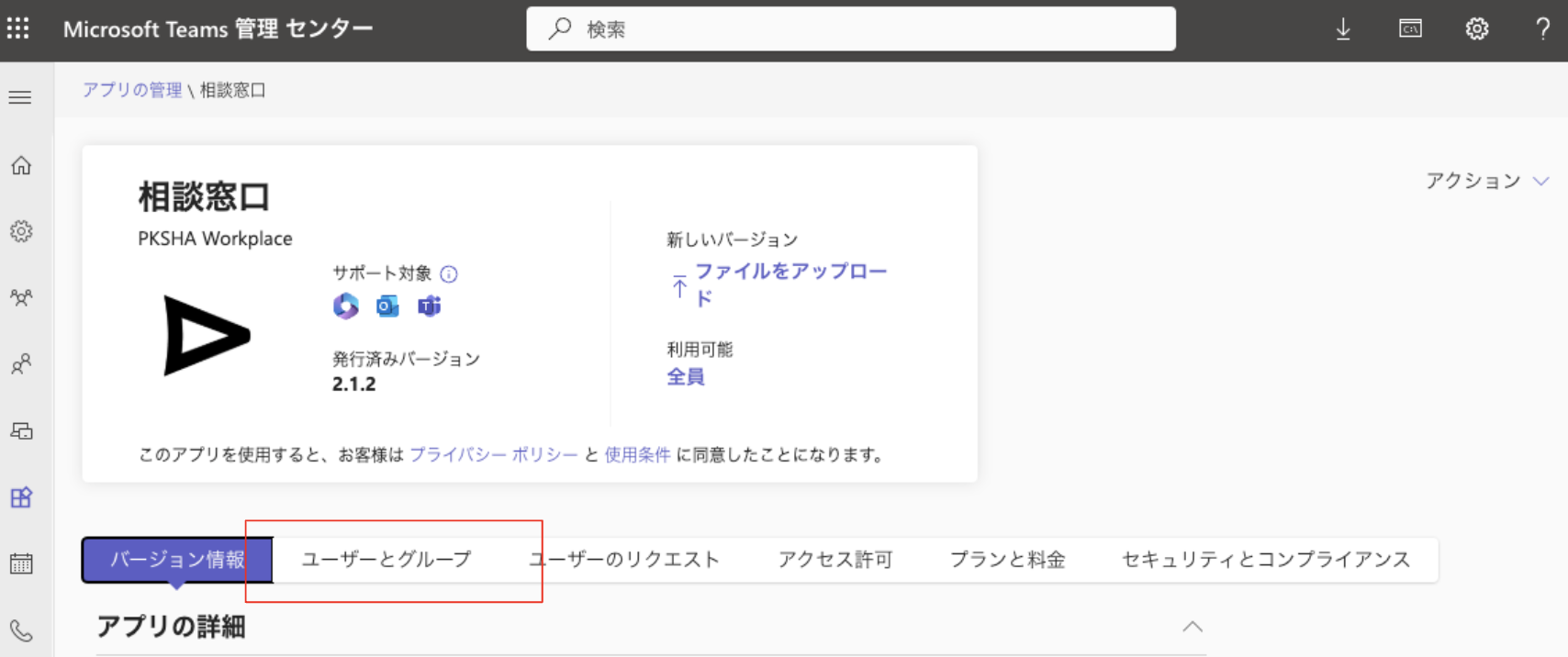The width and height of the screenshot is (1568, 657).
Task: Toggle the hamburger navigation menu
Action: tap(20, 97)
